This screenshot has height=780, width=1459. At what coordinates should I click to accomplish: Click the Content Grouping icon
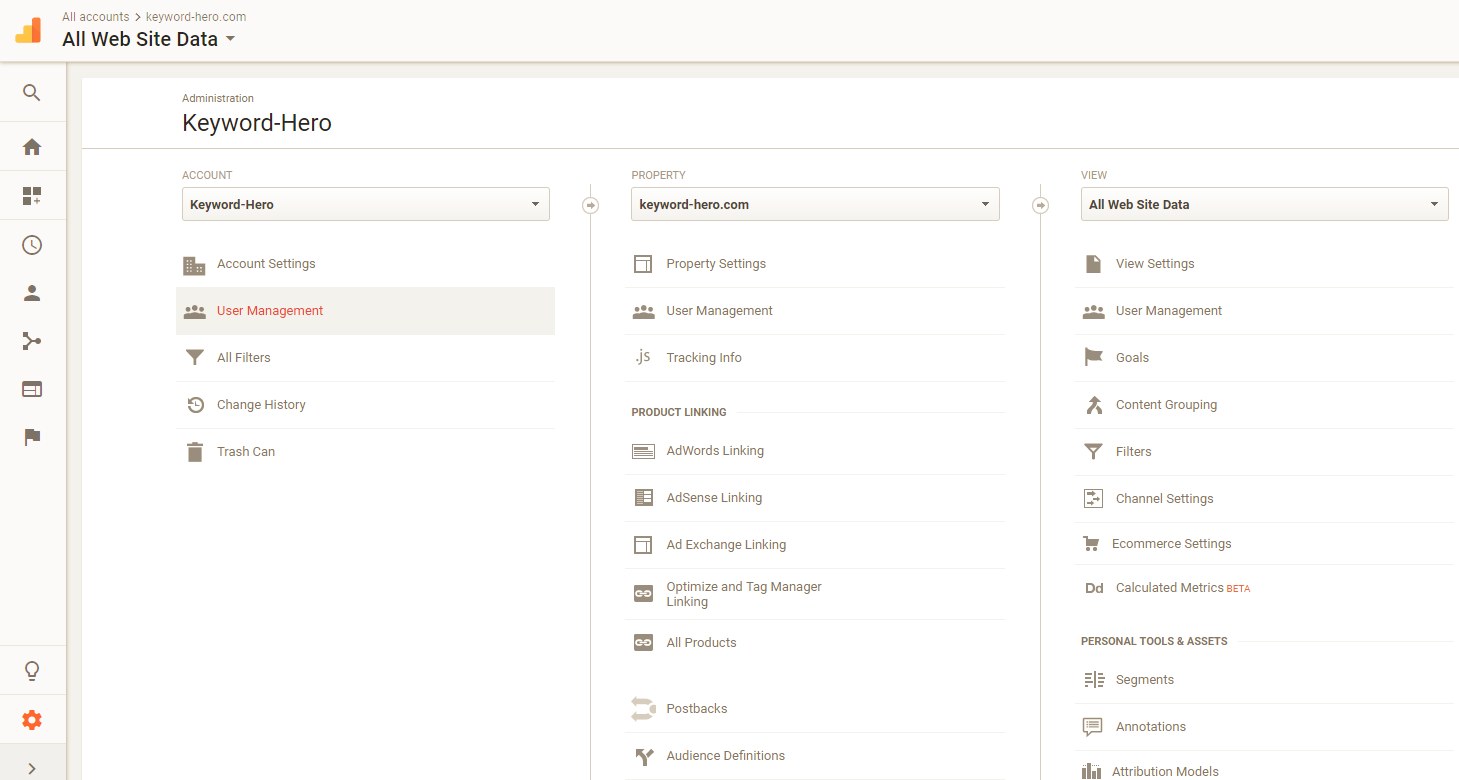pos(1093,405)
